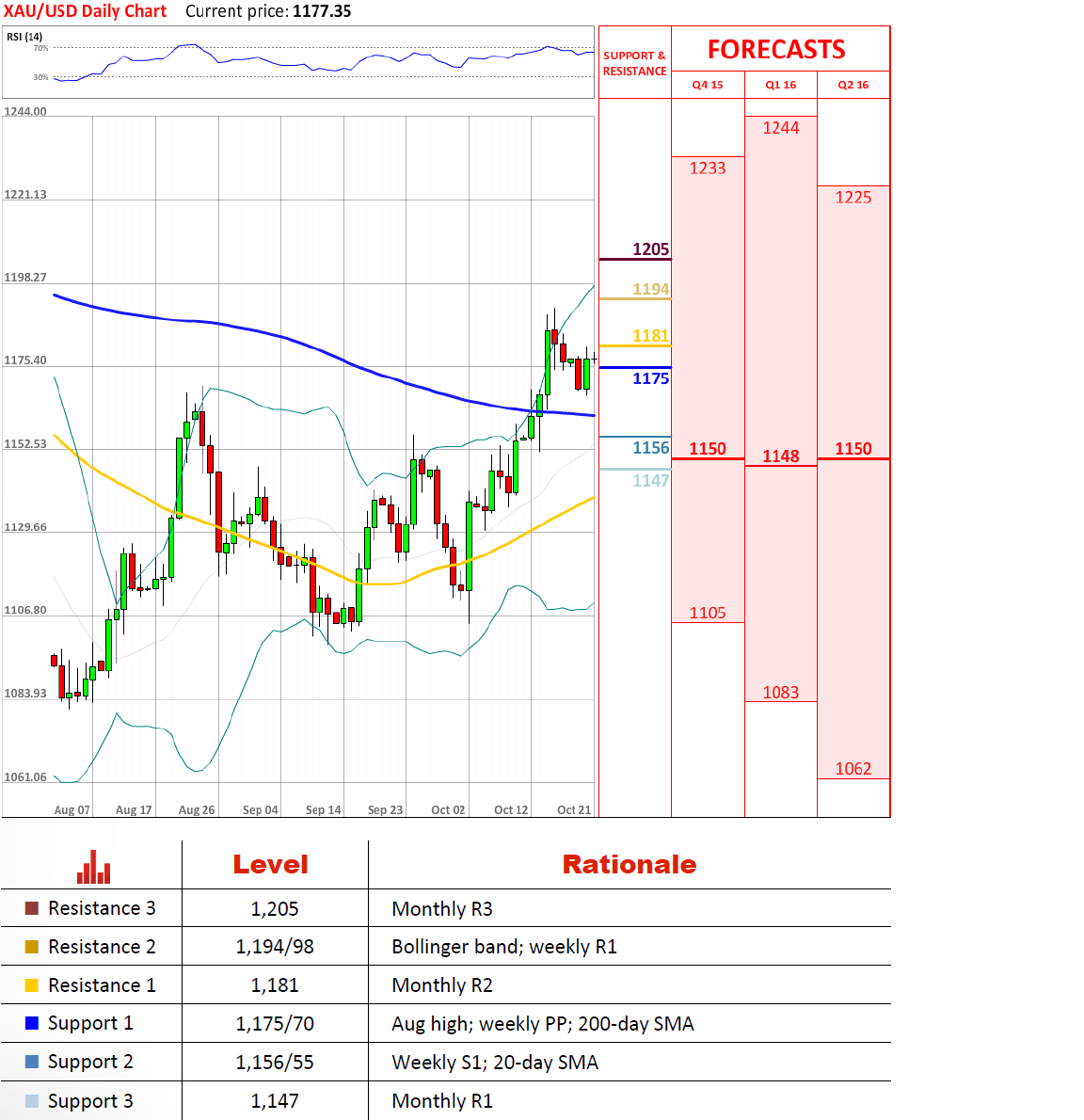Click the Aug 26 date axis label

pos(197,810)
